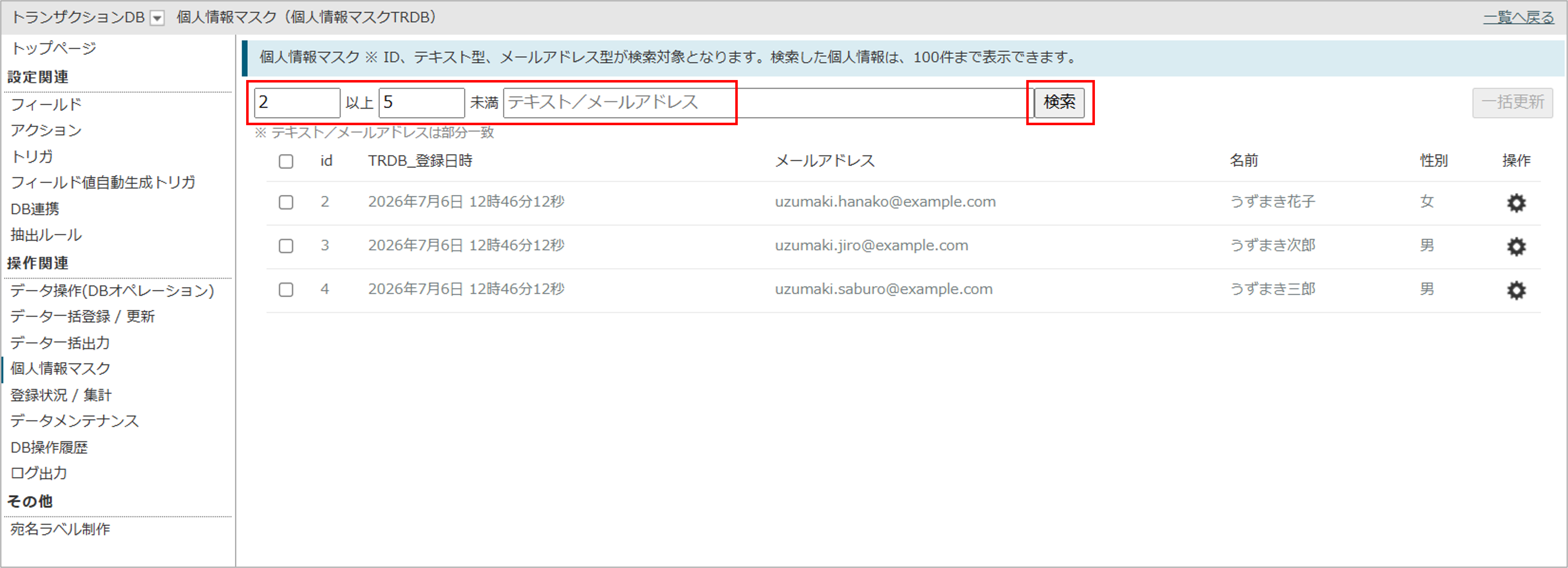The height and width of the screenshot is (568, 1568).
Task: Click the トランザクションDB header label
Action: [x=78, y=18]
